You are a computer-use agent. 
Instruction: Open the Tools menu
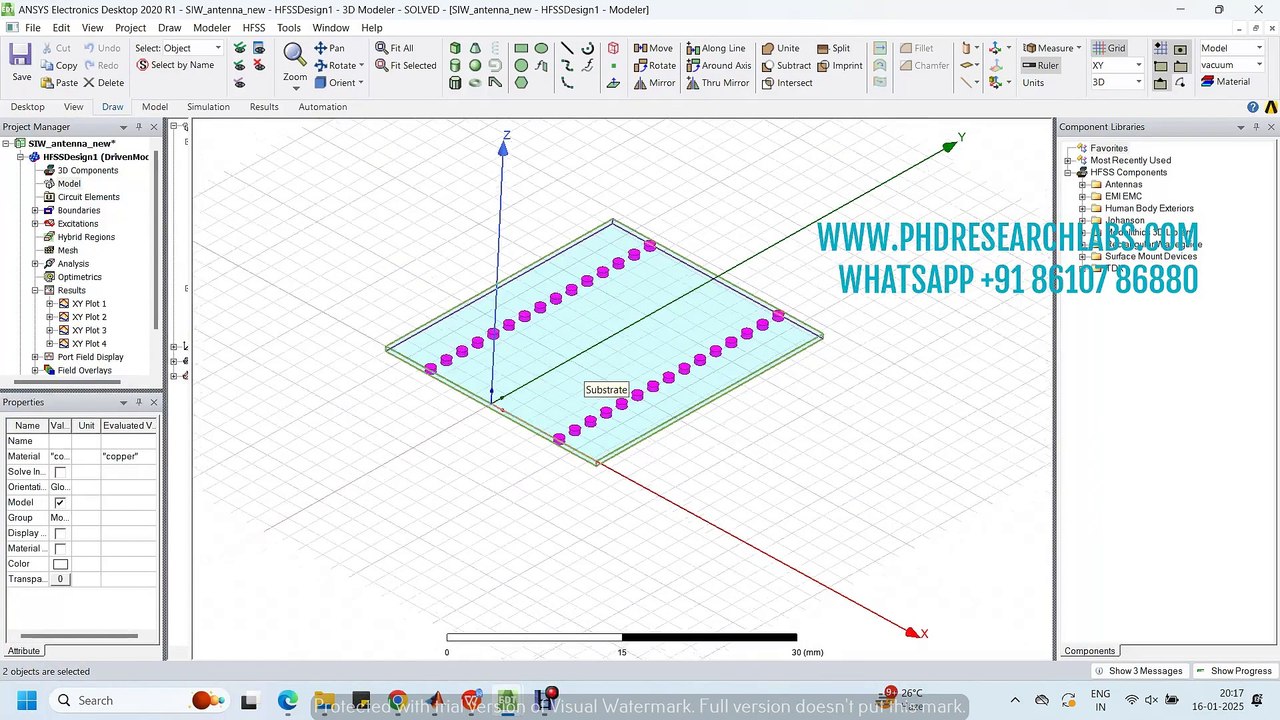289,28
